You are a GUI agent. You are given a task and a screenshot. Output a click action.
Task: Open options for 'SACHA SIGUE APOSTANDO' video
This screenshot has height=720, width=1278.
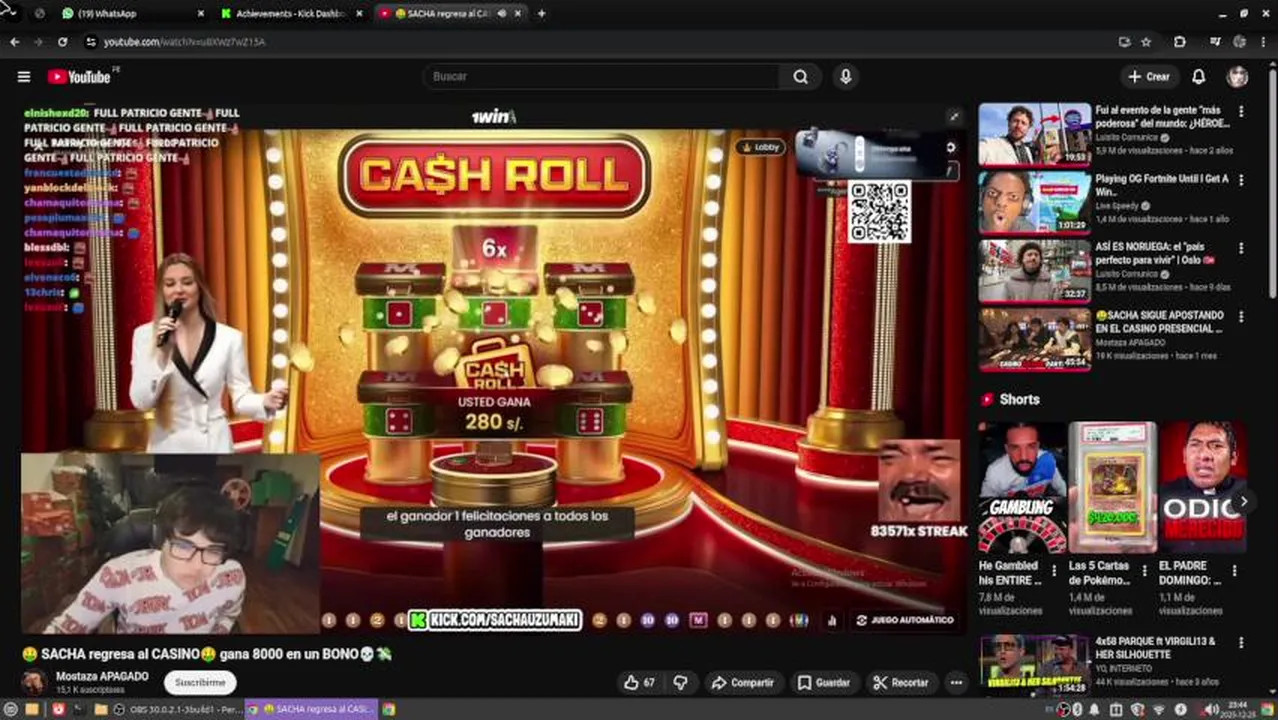click(x=1241, y=317)
